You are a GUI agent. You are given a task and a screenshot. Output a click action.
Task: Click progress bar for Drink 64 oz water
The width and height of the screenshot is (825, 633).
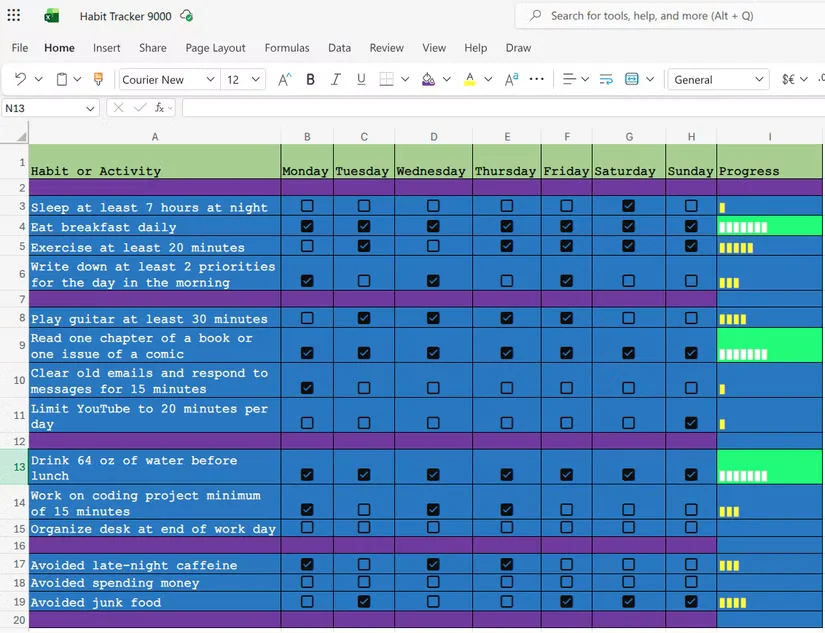point(743,476)
